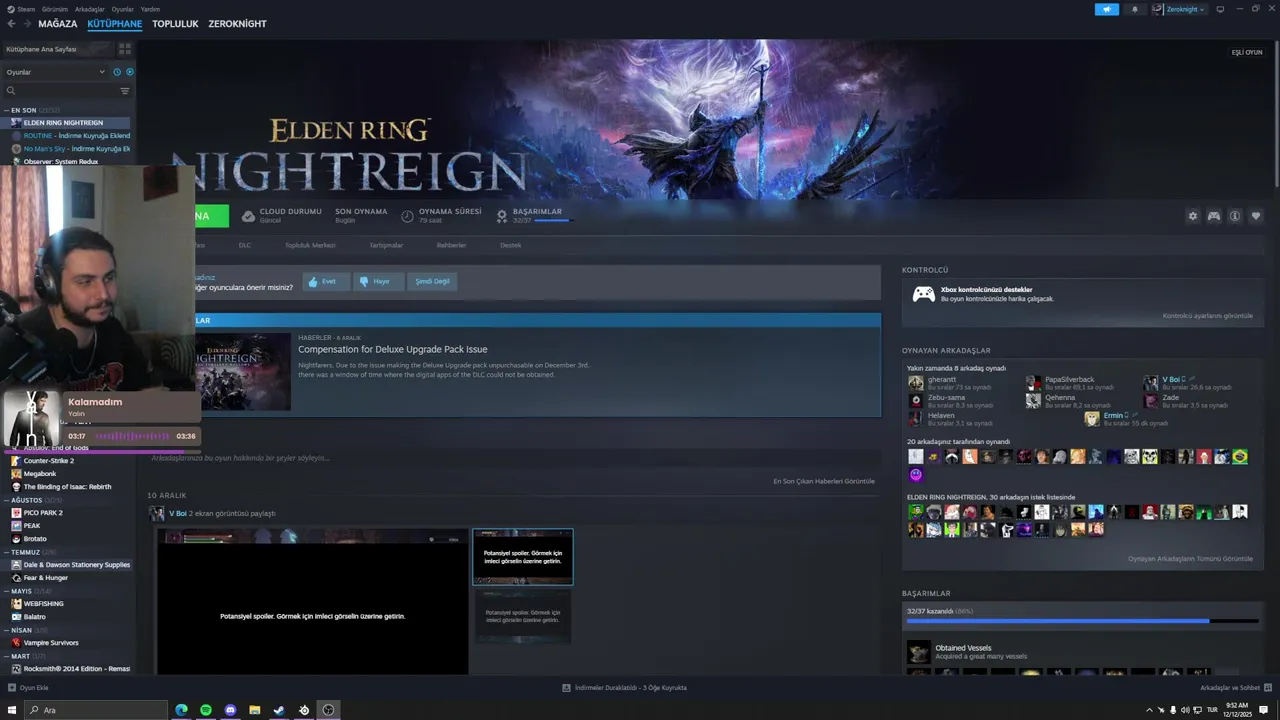Screen dimensions: 1280x720
Task: Select ELDEN RING NIGHTREIGN in game list
Action: point(67,123)
